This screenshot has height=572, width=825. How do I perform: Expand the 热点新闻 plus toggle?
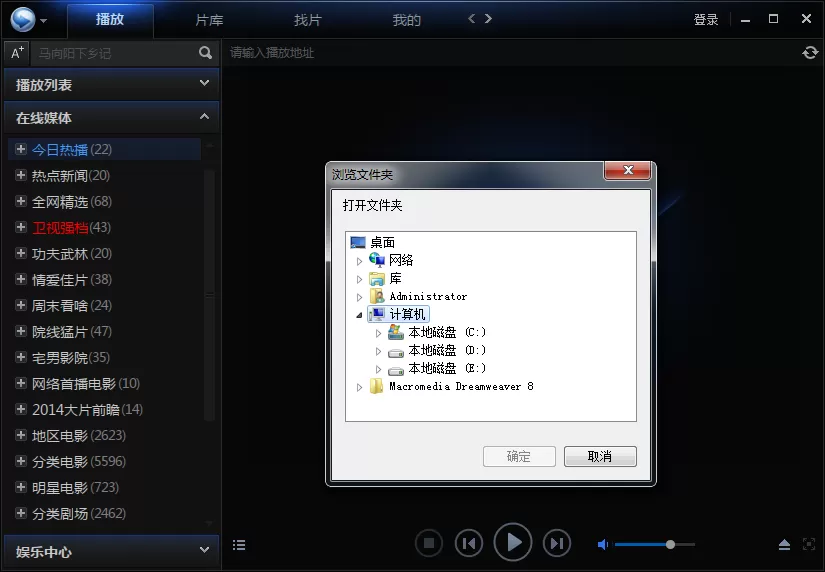21,175
